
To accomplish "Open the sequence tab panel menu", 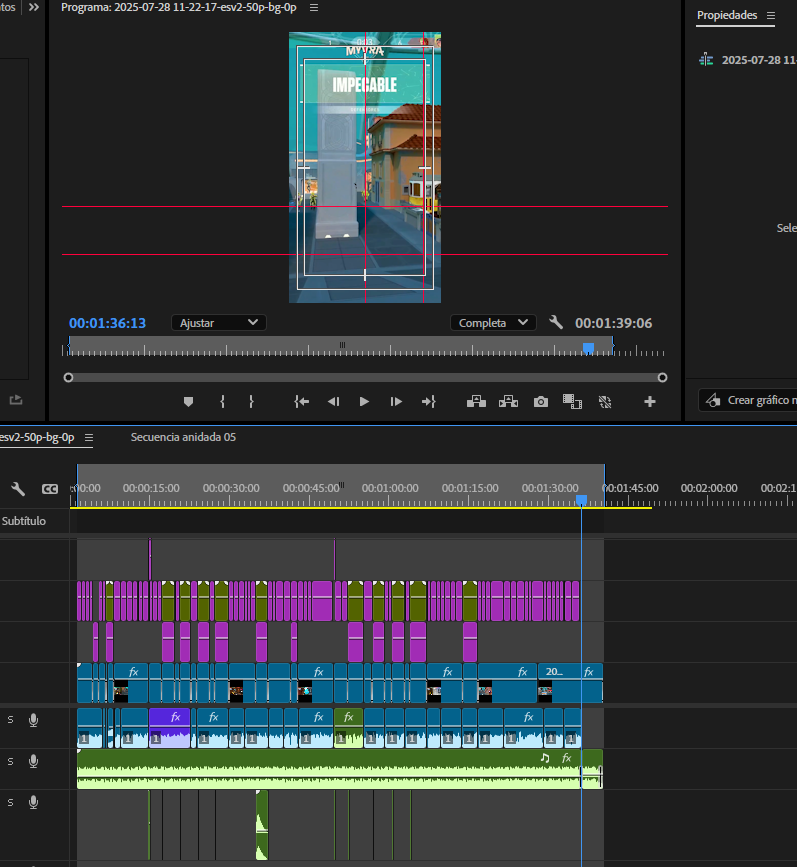I will click(x=88, y=437).
